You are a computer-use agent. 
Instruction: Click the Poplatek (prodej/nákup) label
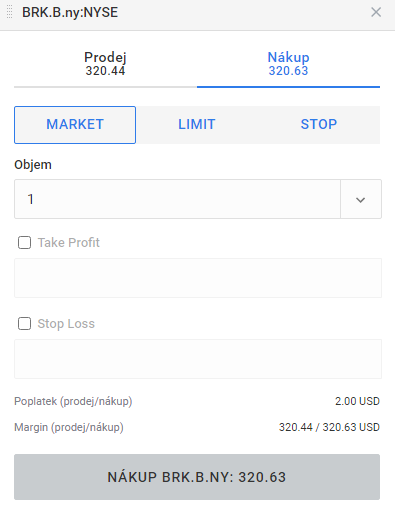73,401
